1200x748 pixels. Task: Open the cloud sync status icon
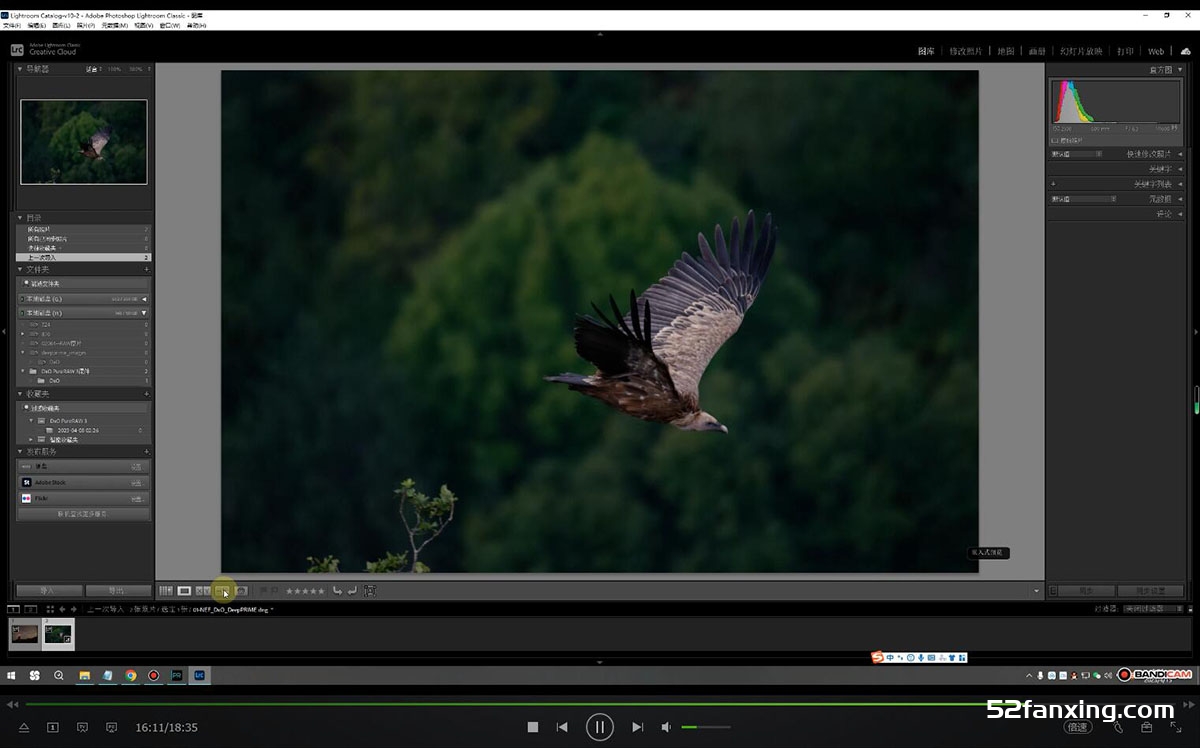tap(1186, 50)
